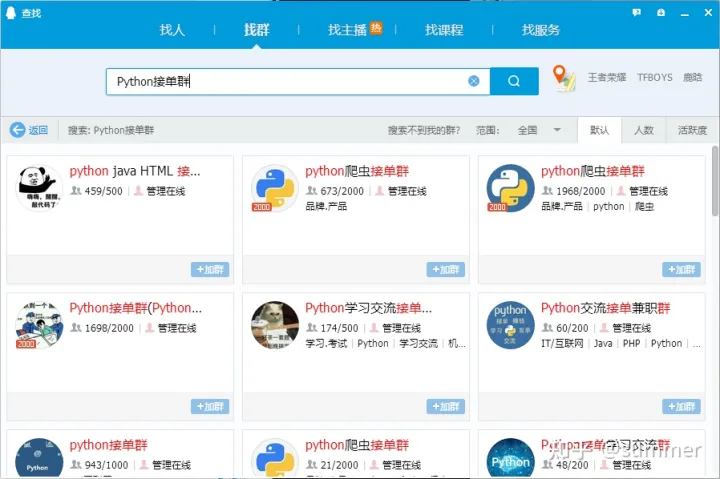Click the results vertical scrollbar
The width and height of the screenshot is (720, 479).
click(714, 181)
